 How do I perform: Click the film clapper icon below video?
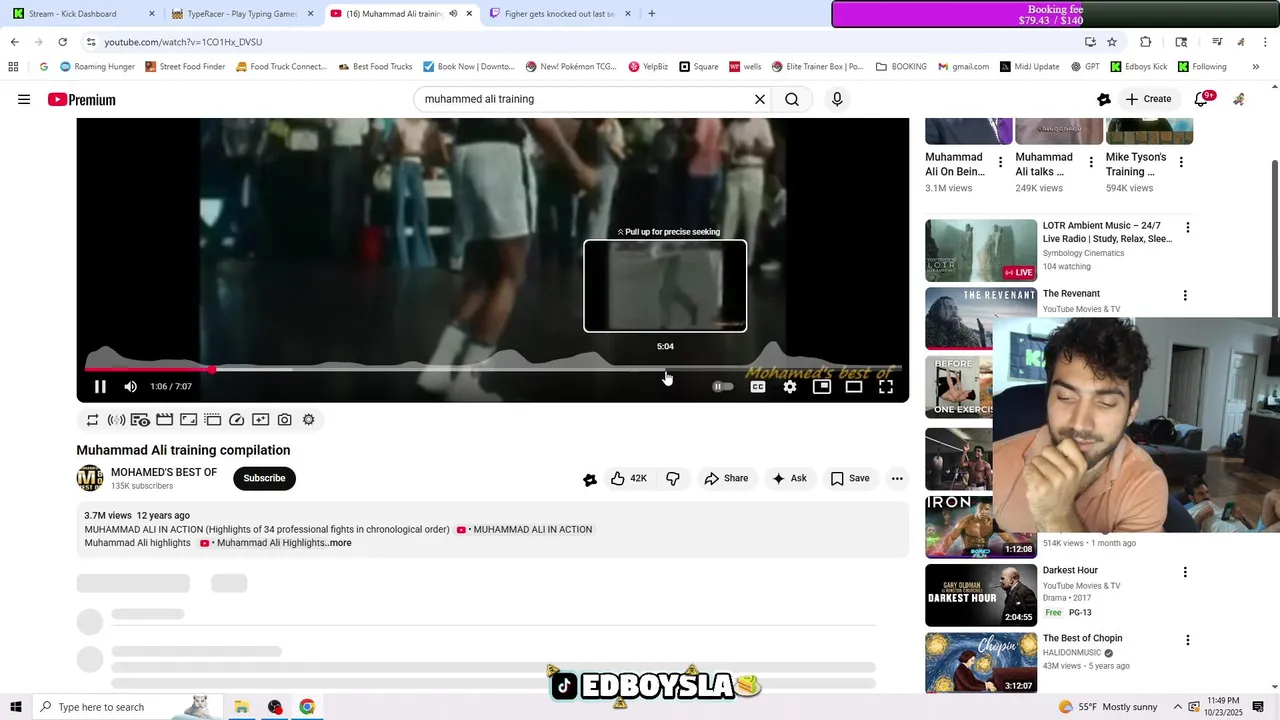click(x=164, y=420)
